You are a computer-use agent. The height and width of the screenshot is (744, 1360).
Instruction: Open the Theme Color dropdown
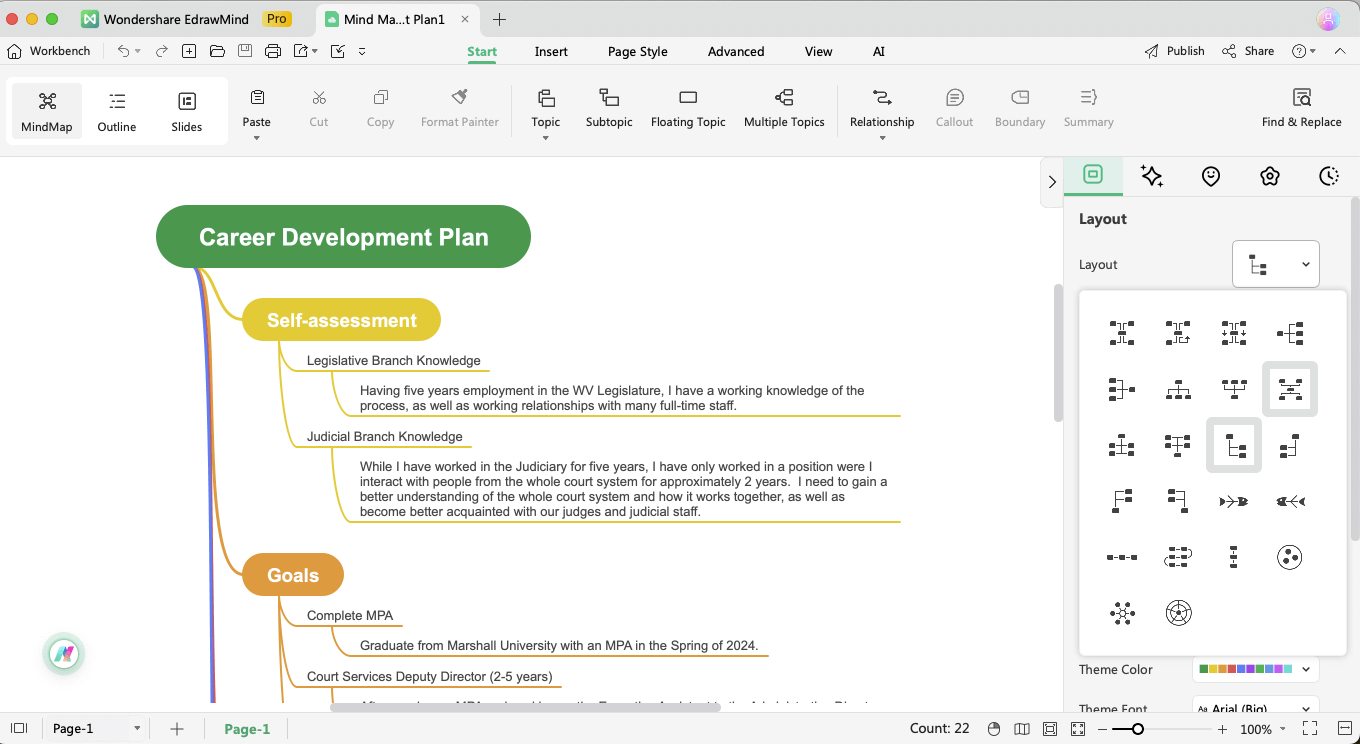[1256, 669]
